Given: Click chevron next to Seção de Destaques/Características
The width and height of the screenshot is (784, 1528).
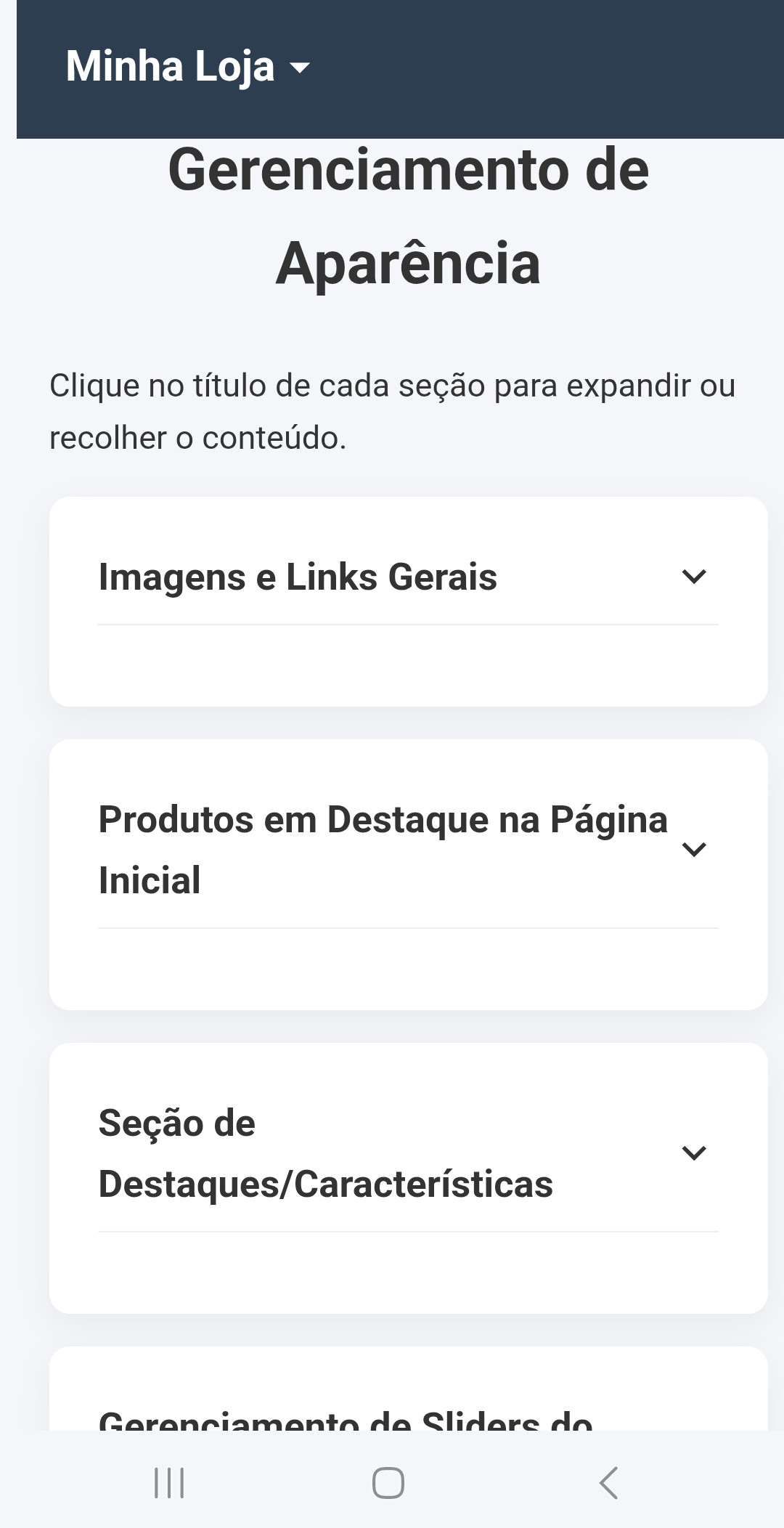Looking at the screenshot, I should [x=694, y=1153].
